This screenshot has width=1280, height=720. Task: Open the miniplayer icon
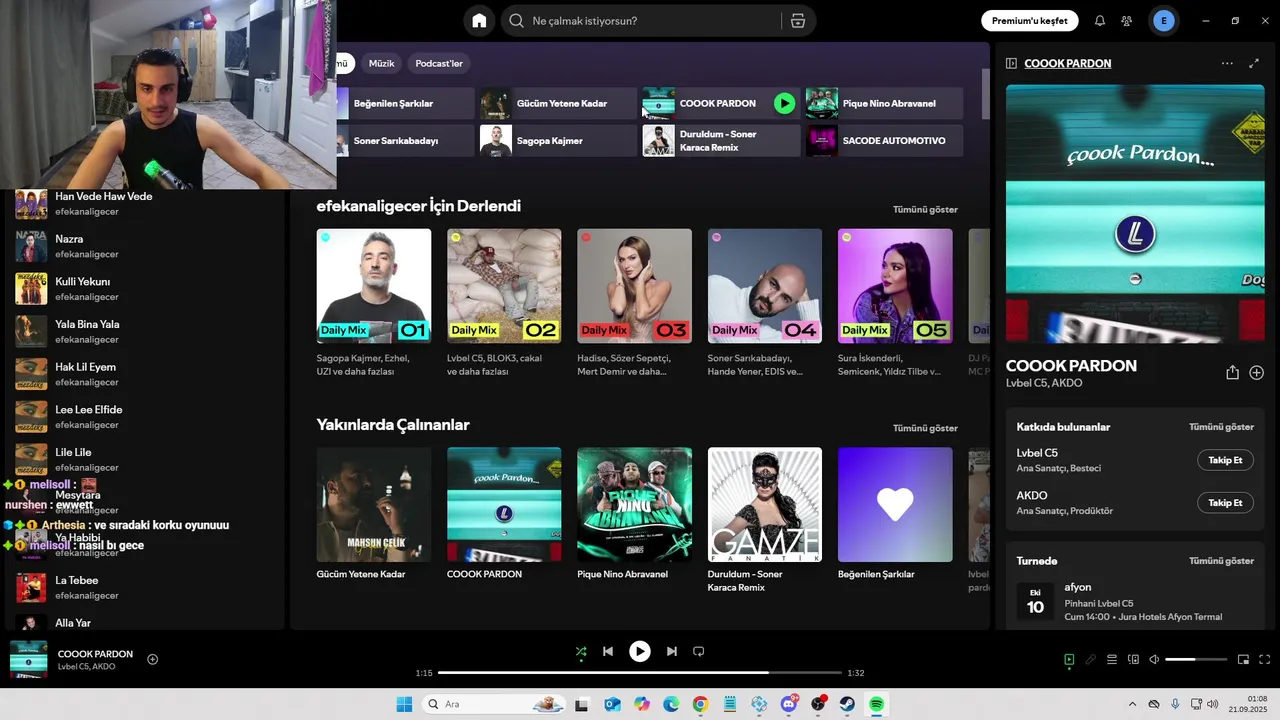click(x=1243, y=660)
